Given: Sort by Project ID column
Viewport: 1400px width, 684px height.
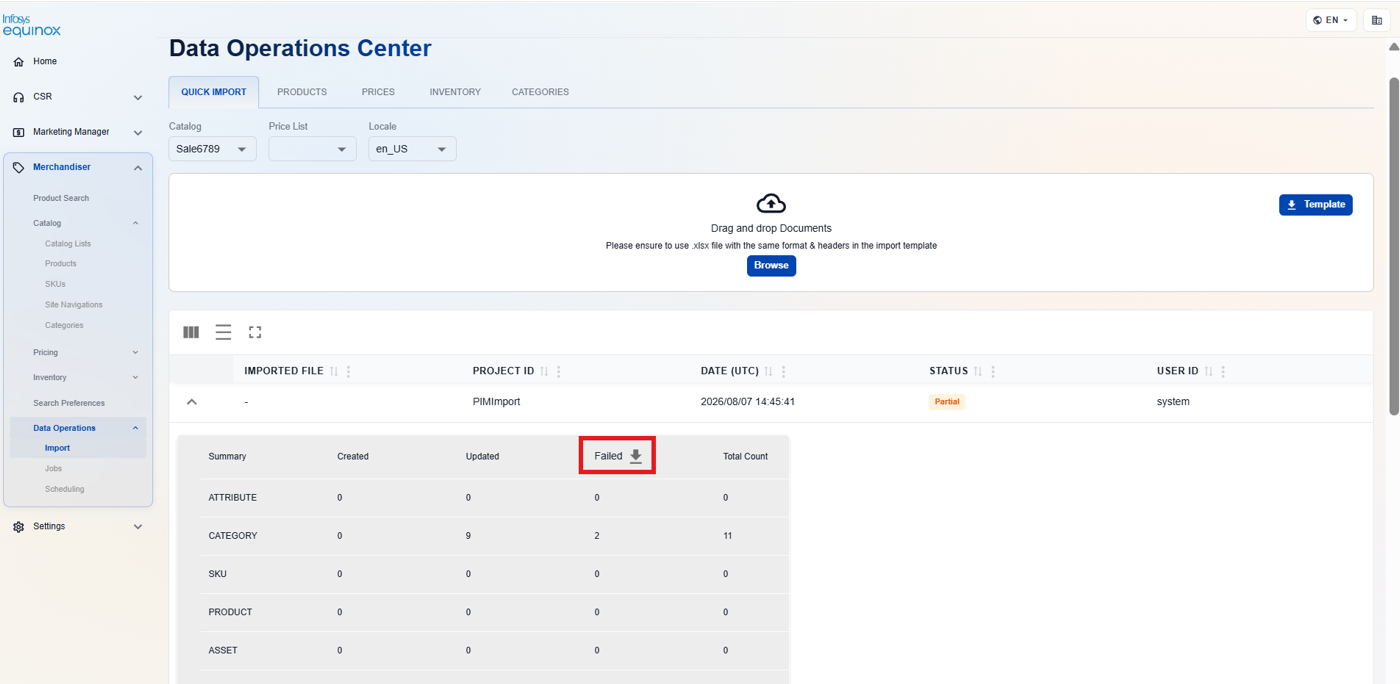Looking at the screenshot, I should 544,371.
